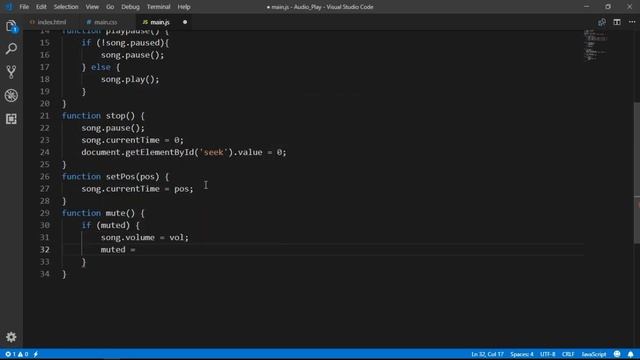Change indentation via Spaces: 4

point(522,354)
